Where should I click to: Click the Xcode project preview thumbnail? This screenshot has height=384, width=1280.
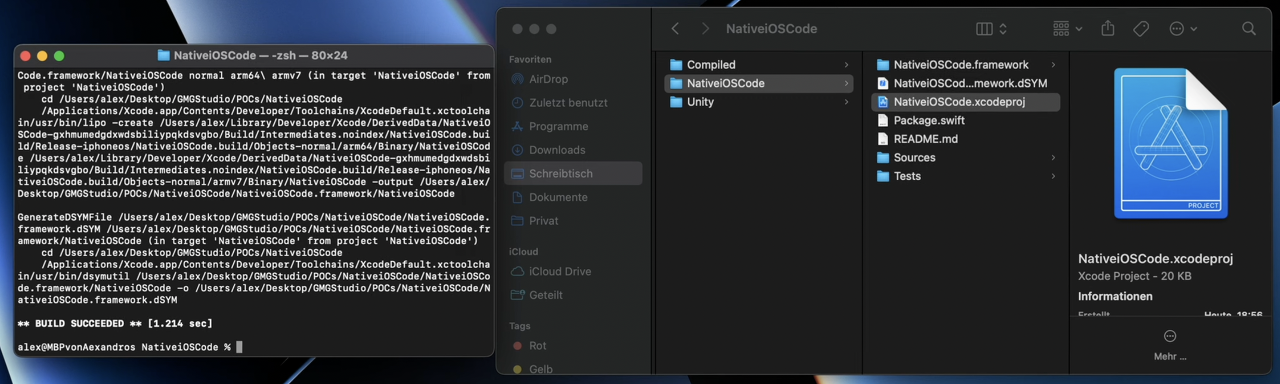(x=1170, y=143)
